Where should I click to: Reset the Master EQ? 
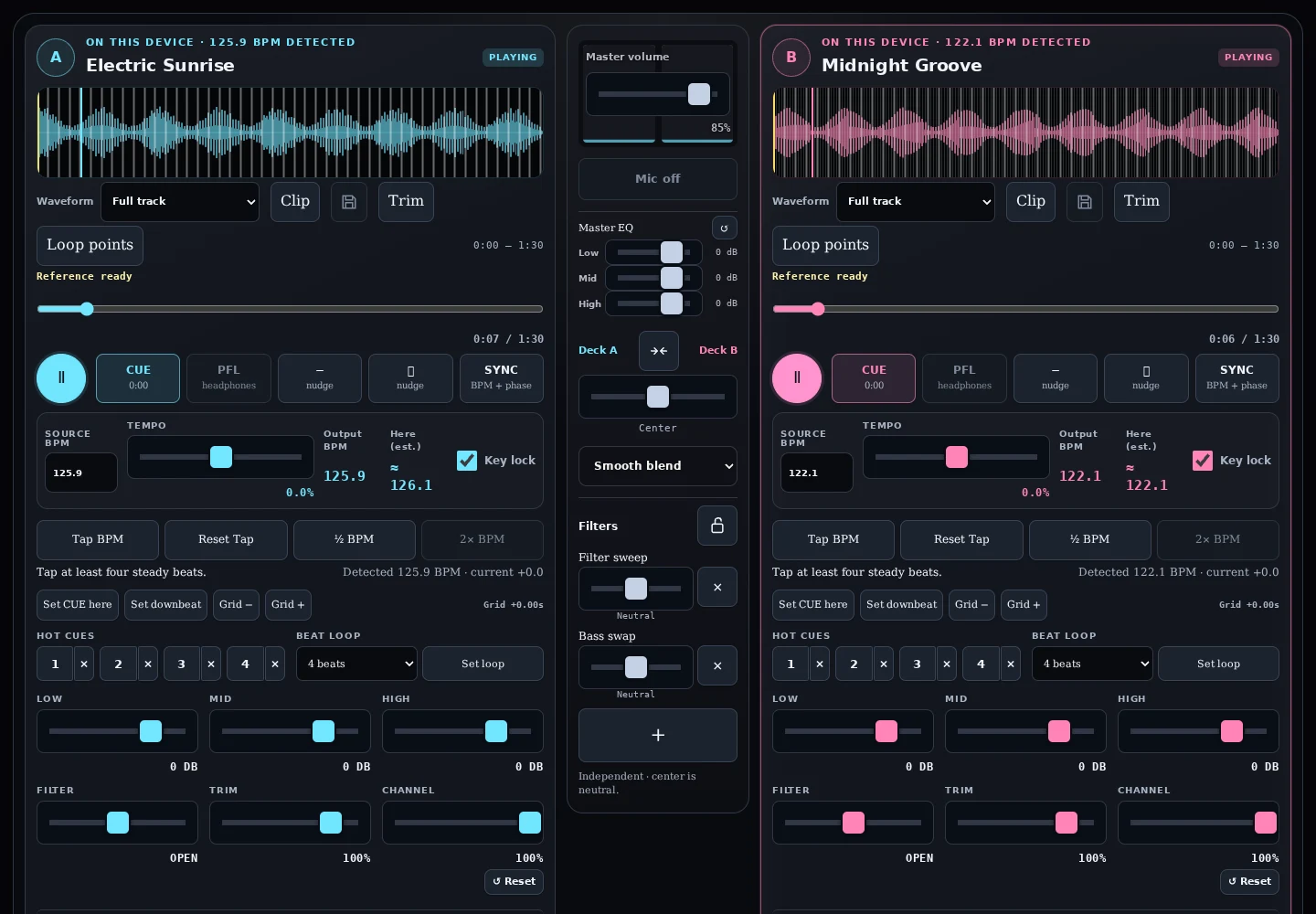(x=725, y=228)
